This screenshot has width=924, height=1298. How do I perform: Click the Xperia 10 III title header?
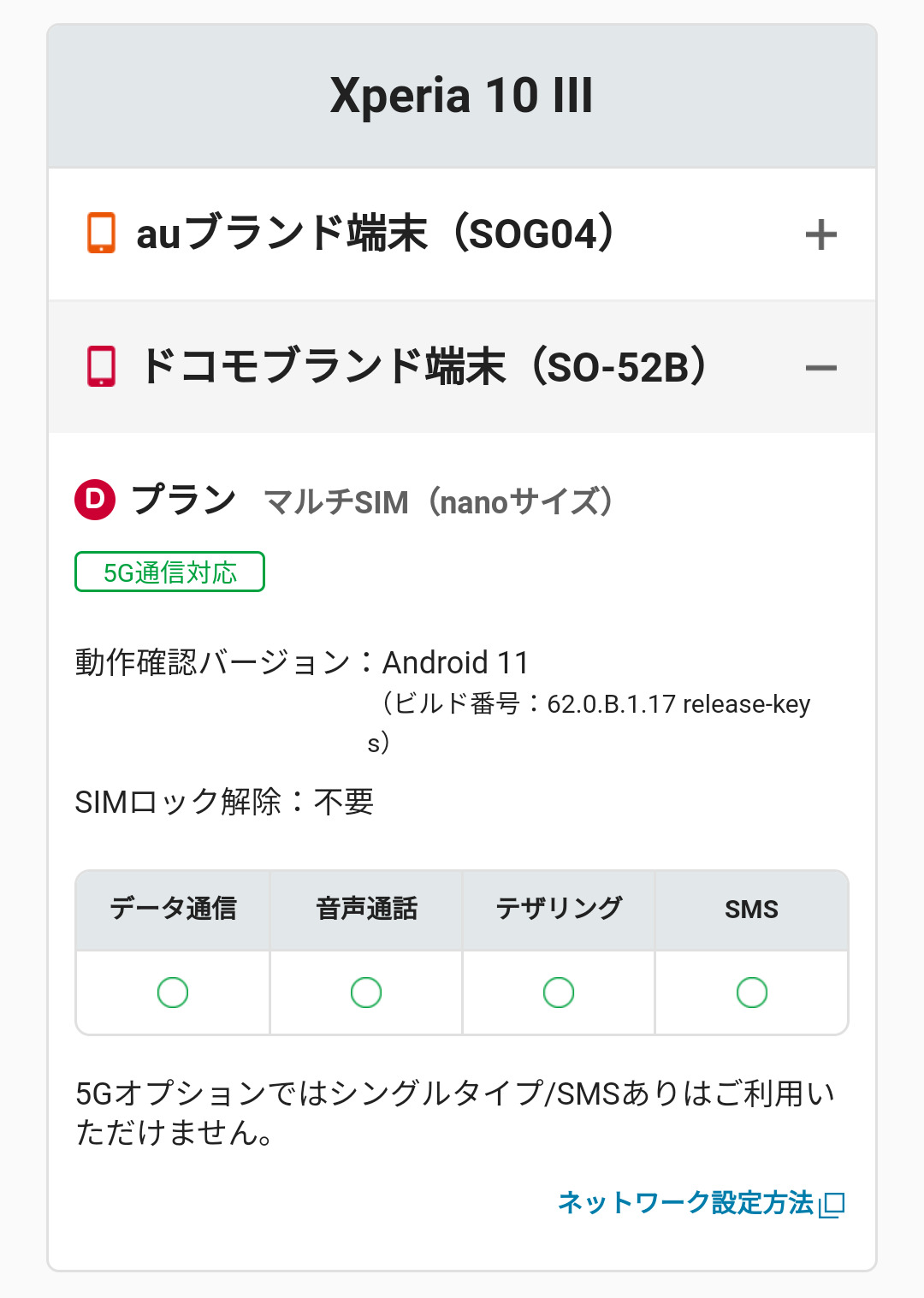[462, 95]
